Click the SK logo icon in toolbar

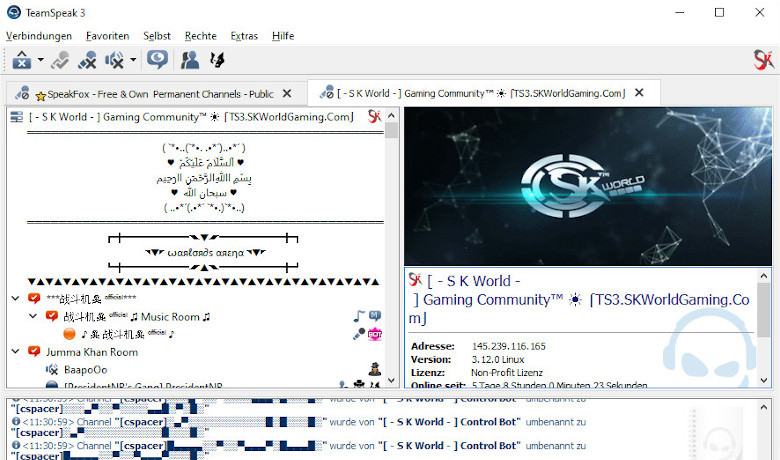tap(763, 60)
